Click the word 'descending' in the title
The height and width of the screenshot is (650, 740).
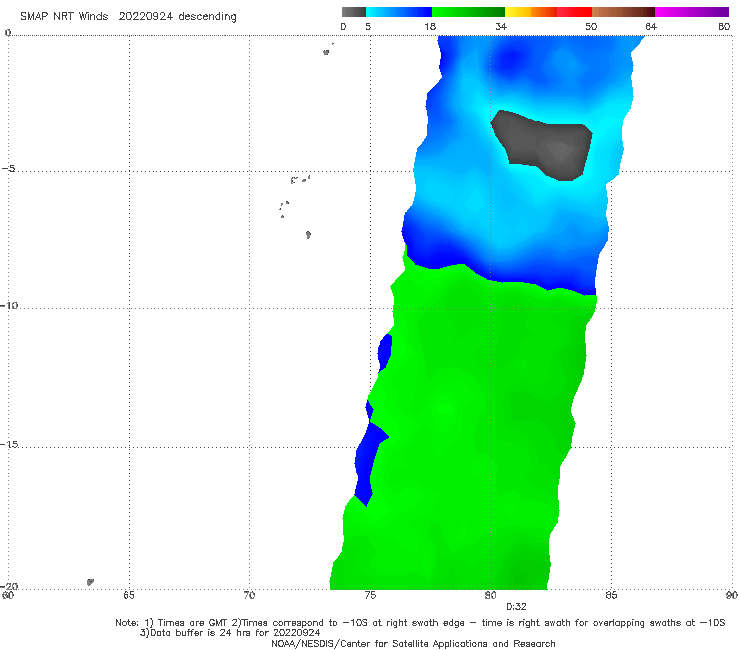(207, 17)
